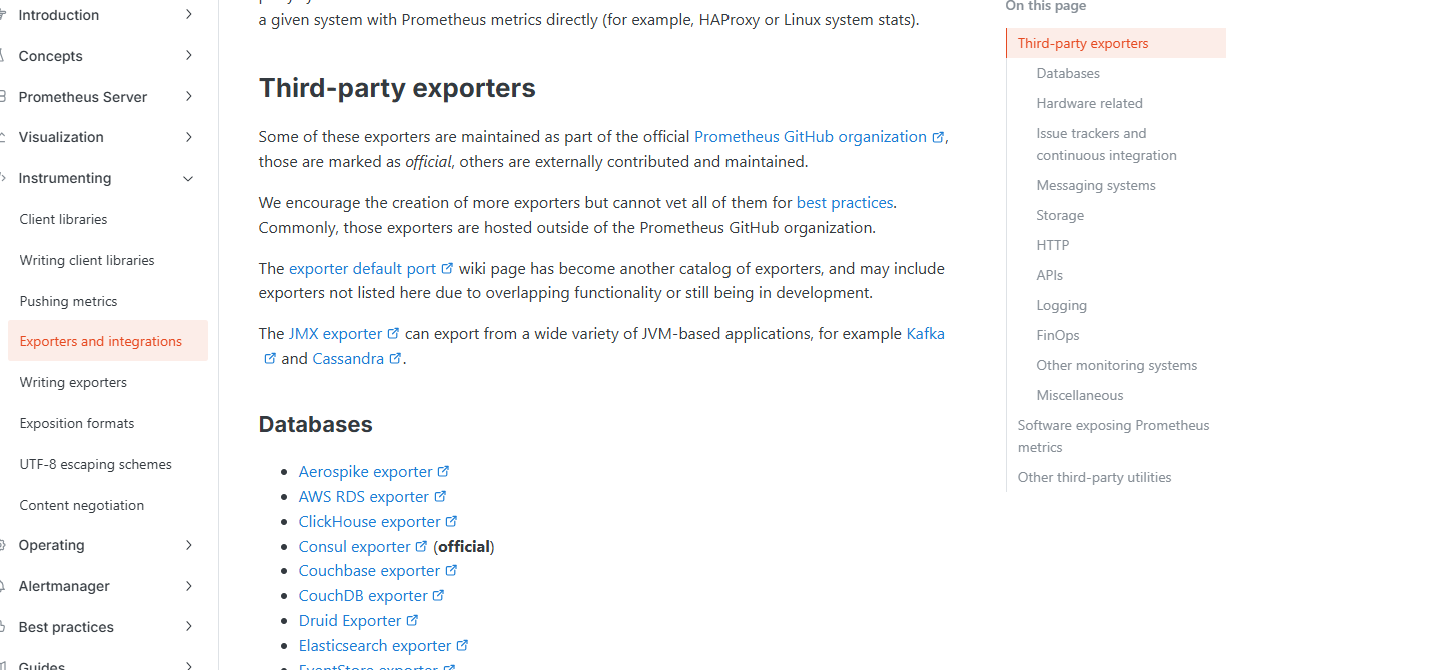Open Writing client libraries page
The image size is (1450, 670).
tap(87, 260)
